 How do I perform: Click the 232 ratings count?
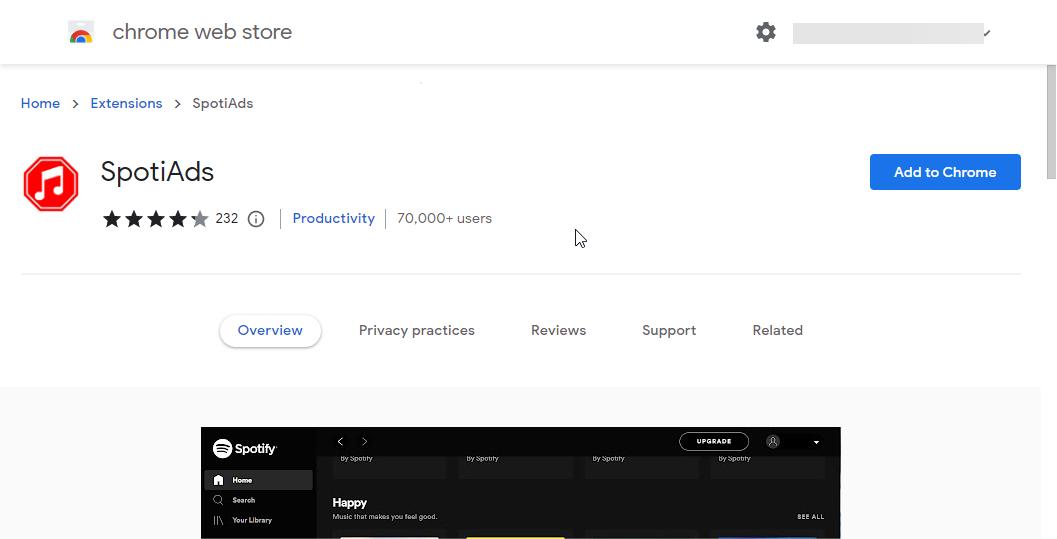[x=226, y=218]
